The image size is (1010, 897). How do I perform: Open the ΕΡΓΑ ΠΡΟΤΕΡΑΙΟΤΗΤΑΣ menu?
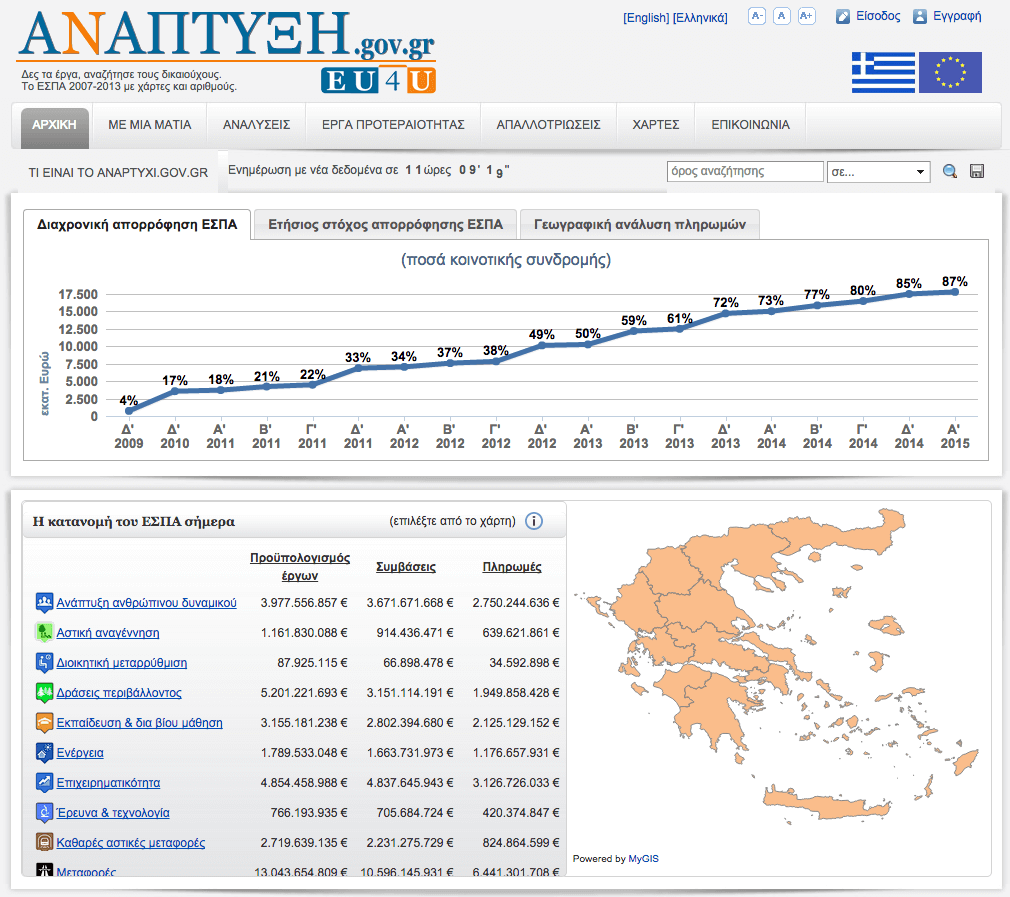click(x=393, y=125)
